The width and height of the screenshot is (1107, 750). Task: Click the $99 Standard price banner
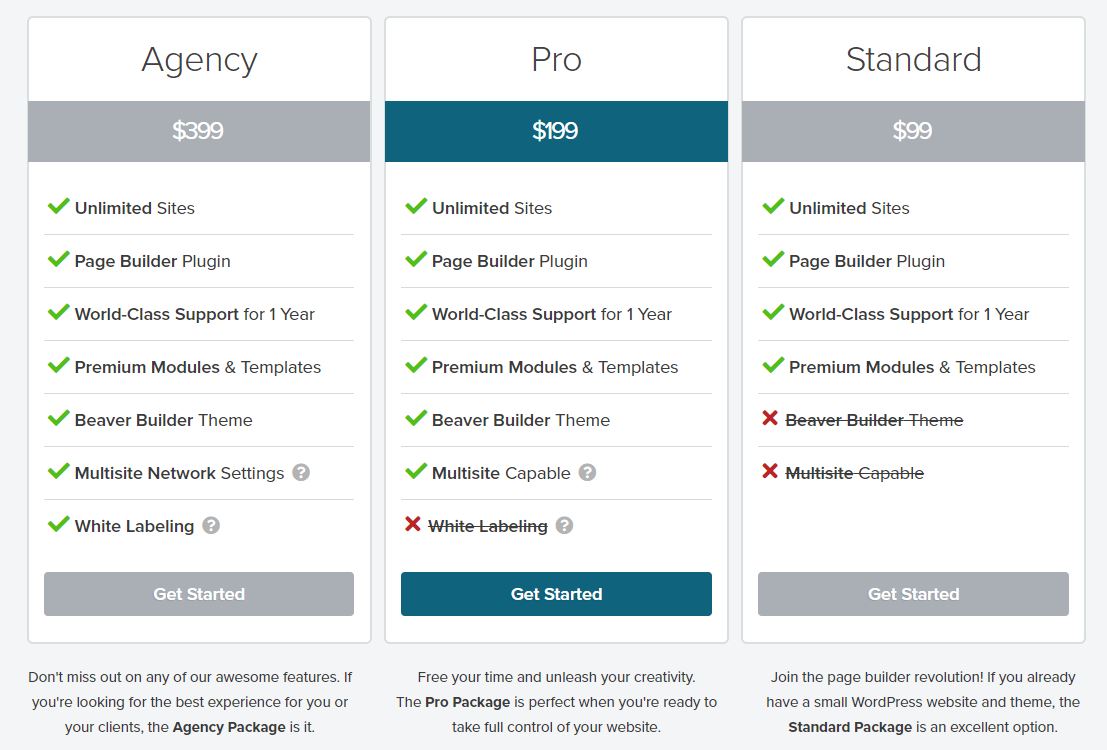pos(914,131)
